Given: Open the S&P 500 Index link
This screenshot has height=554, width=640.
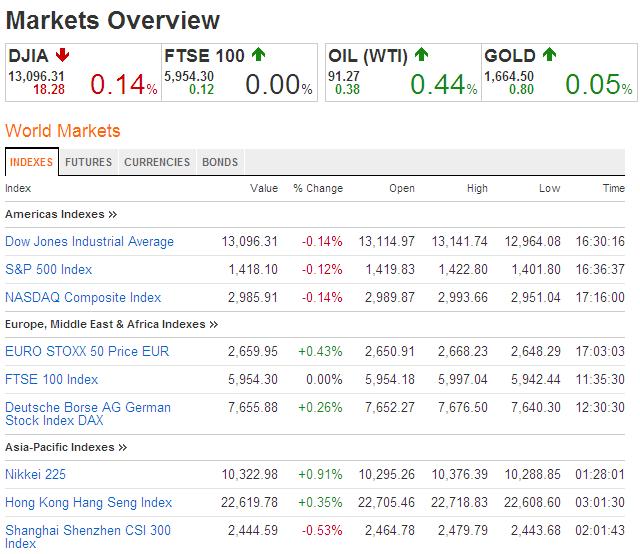Looking at the screenshot, I should 49,269.
